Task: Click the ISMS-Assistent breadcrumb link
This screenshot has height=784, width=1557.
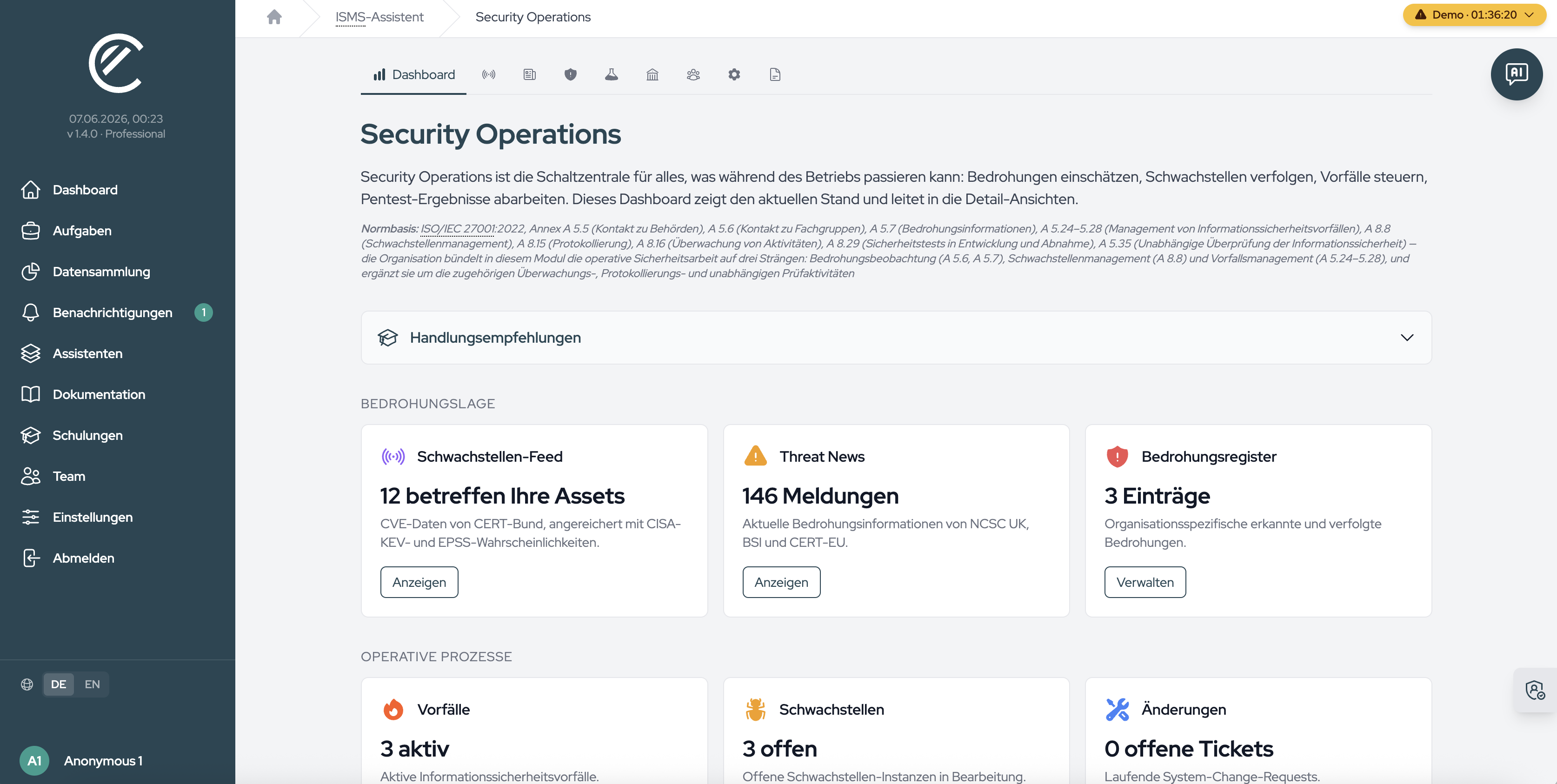Action: (x=379, y=17)
